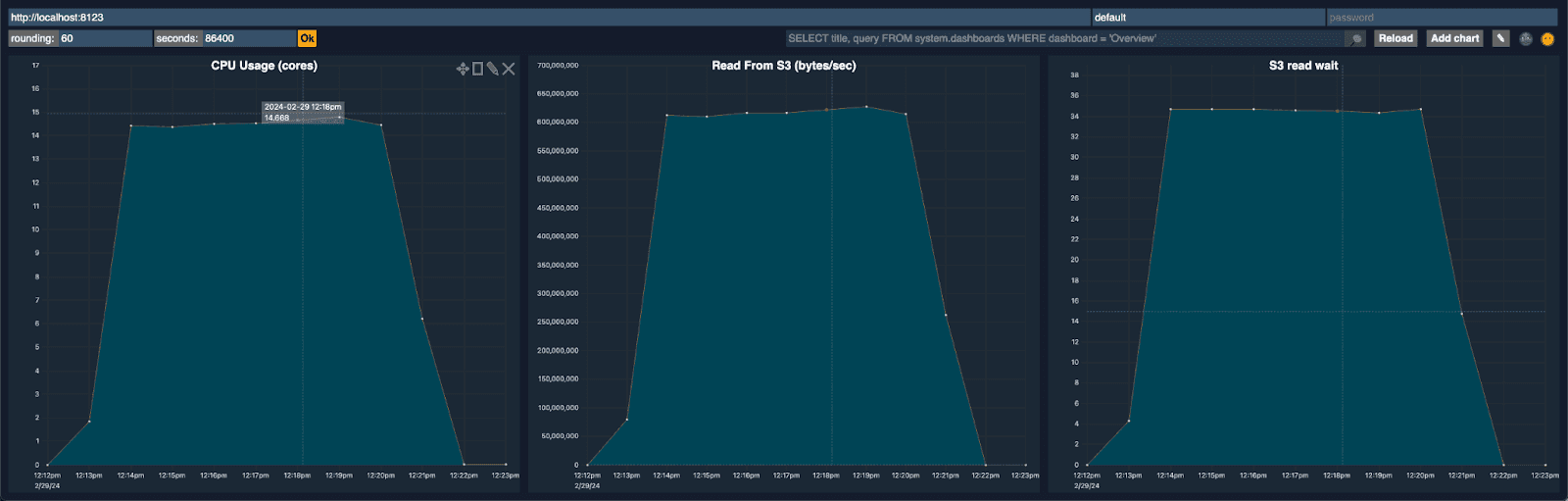This screenshot has width=1568, height=501.
Task: Switch to light theme with sun icon
Action: click(x=1547, y=39)
